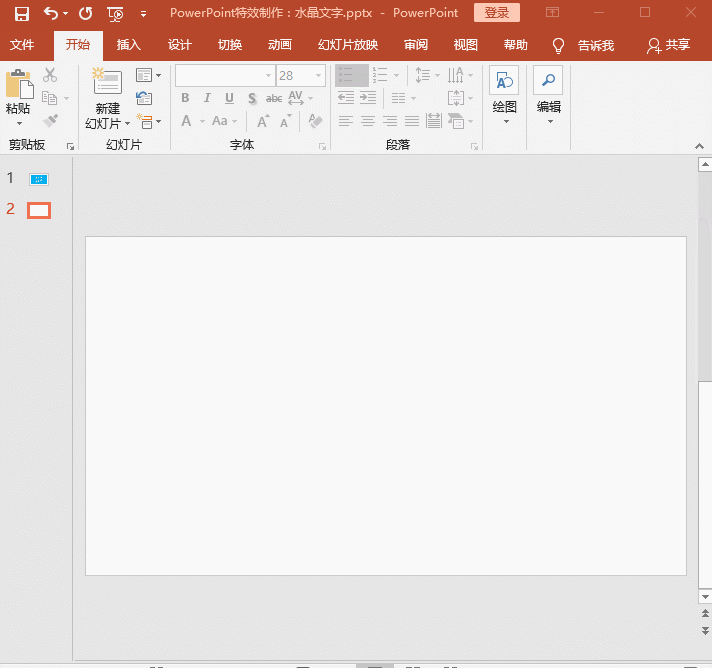Click the distributed alignment icon
This screenshot has width=712, height=668.
pos(434,121)
